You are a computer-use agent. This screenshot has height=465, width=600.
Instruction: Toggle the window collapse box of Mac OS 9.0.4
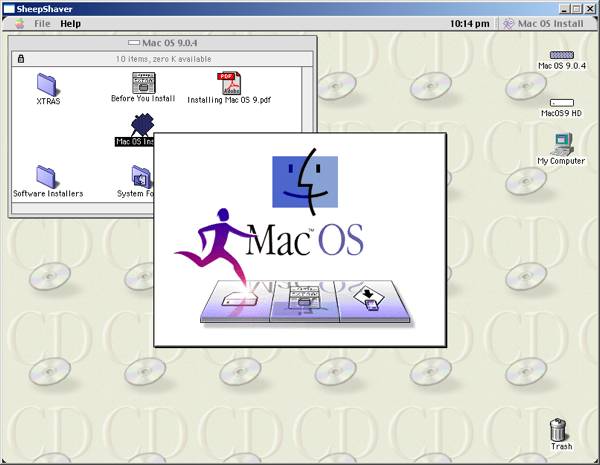point(306,44)
